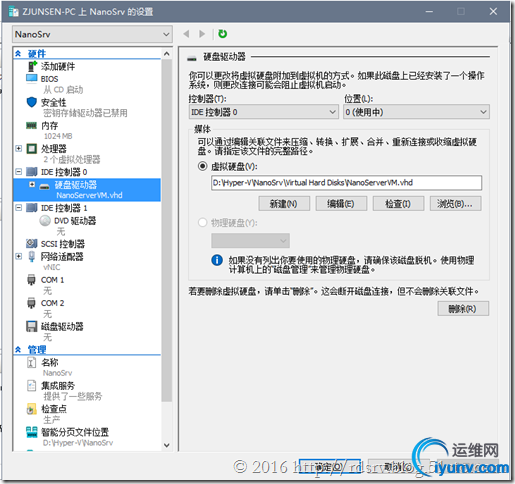Select the SCSI 控制器 tree item
The width and height of the screenshot is (515, 484).
(62, 244)
